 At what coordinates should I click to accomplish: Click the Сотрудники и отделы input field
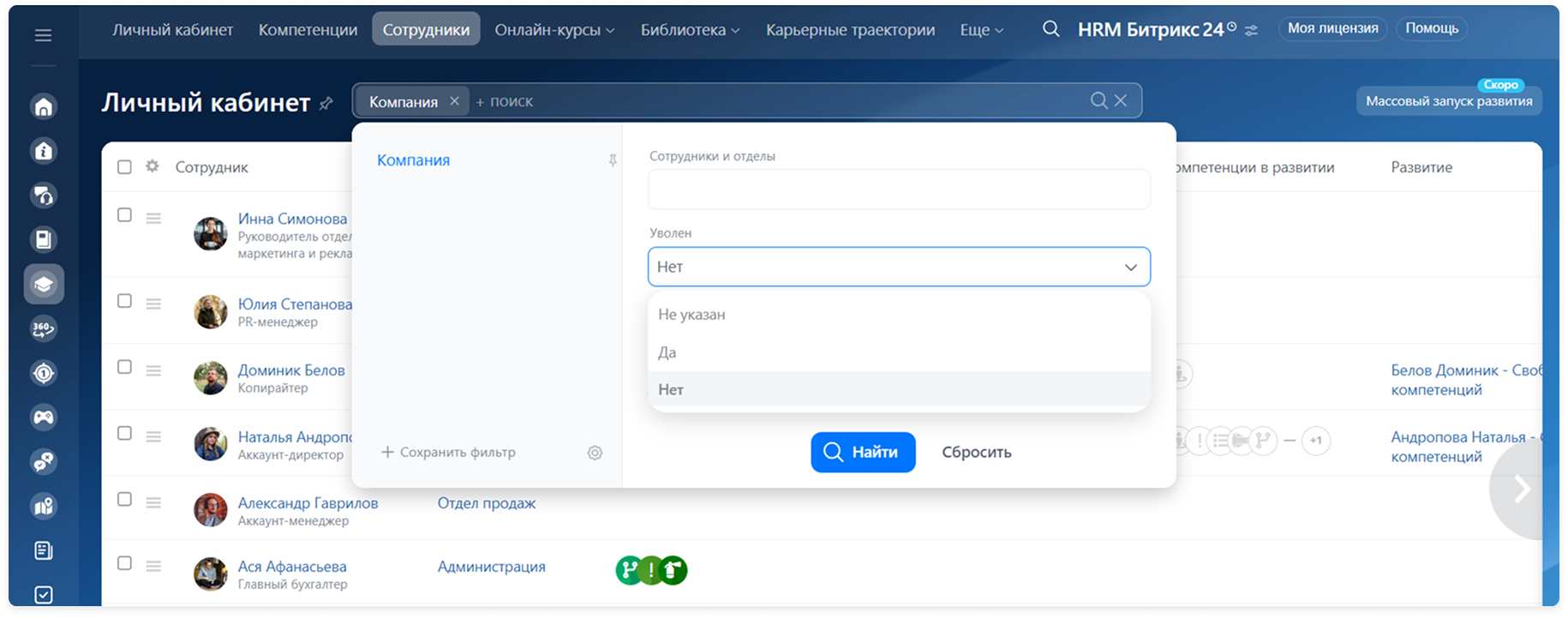[x=898, y=189]
